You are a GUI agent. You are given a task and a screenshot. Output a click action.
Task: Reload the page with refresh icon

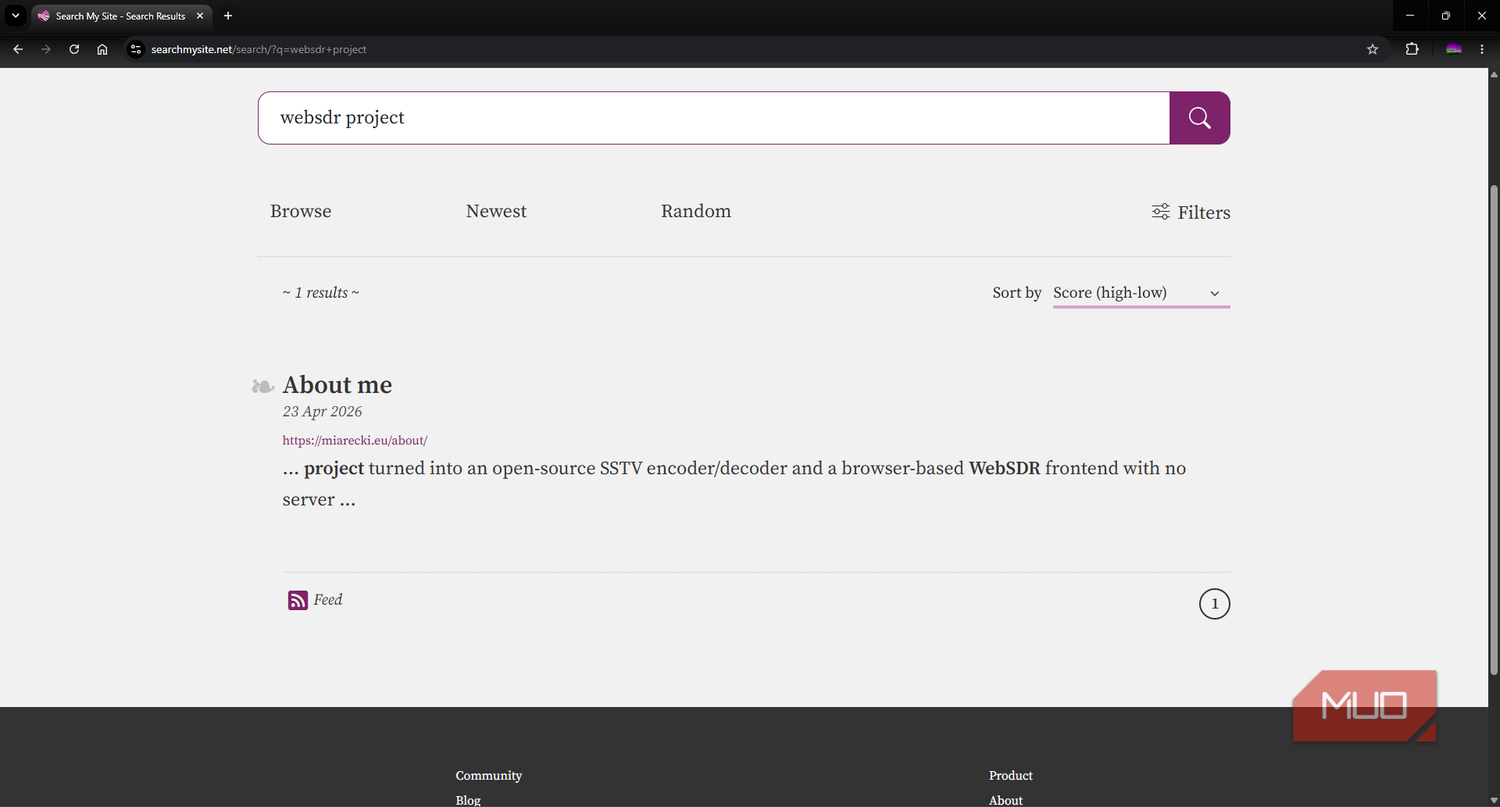pos(74,49)
